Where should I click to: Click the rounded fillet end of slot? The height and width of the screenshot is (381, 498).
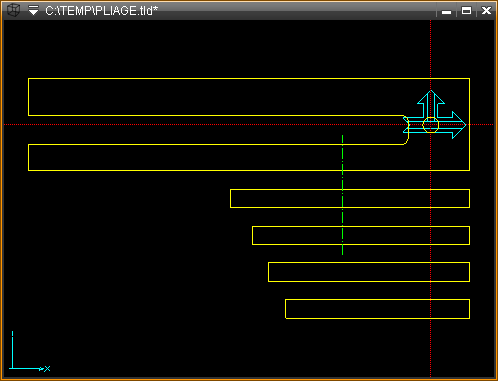(407, 130)
